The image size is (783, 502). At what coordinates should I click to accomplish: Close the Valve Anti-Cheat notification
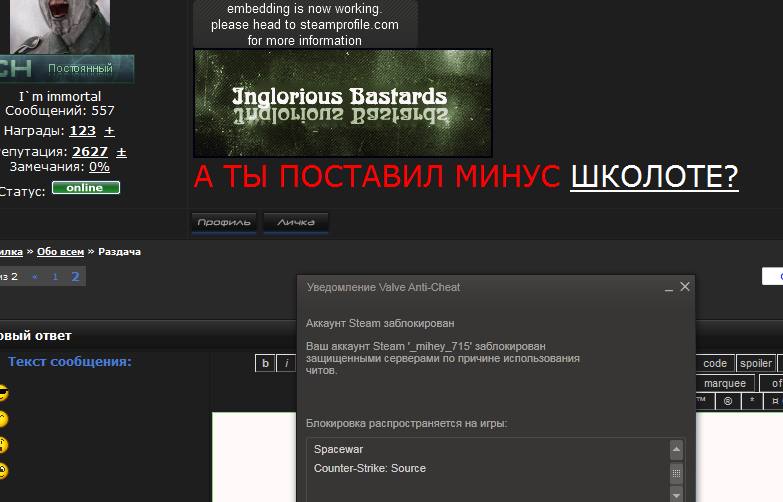click(685, 287)
